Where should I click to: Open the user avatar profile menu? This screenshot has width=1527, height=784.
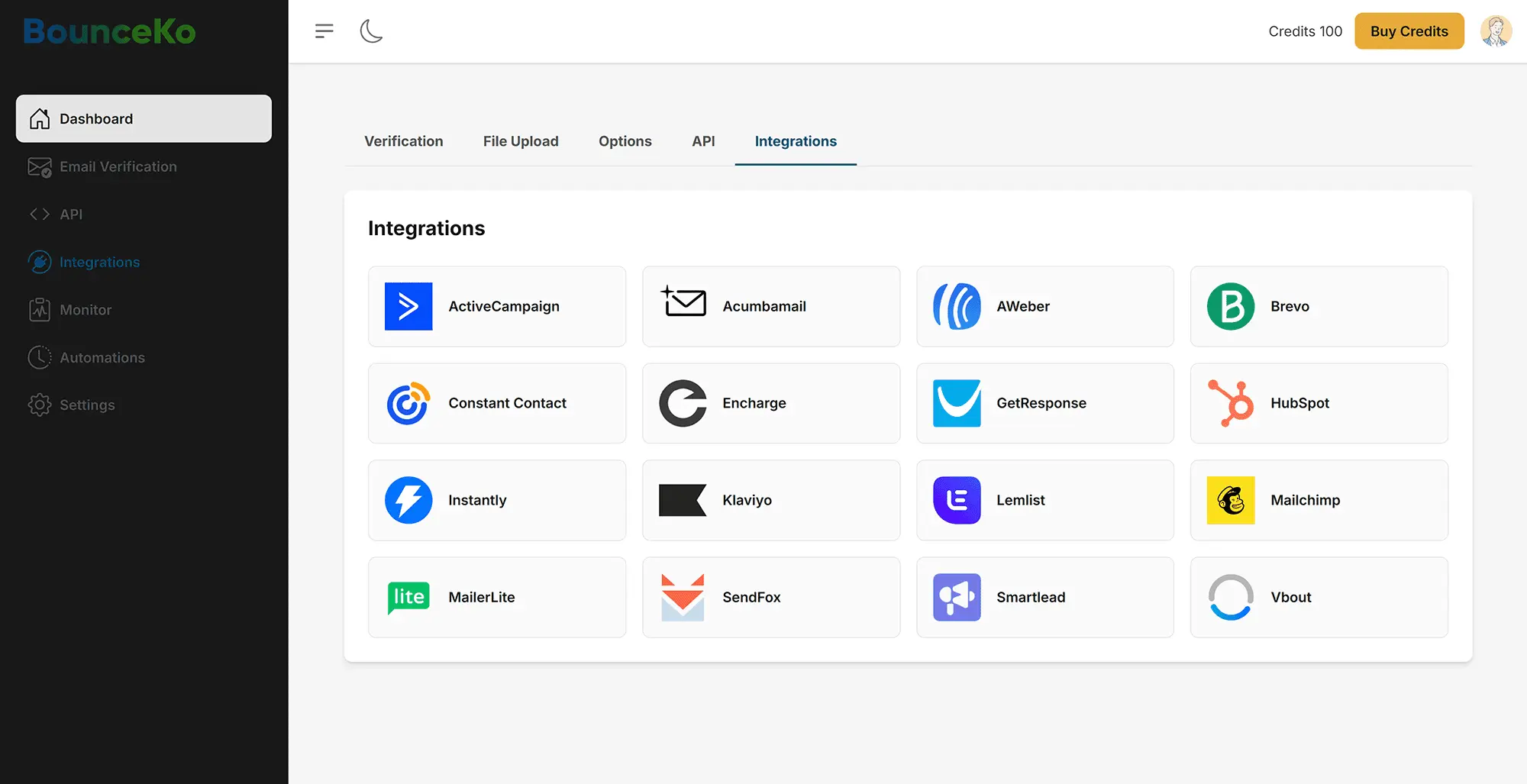[x=1496, y=31]
